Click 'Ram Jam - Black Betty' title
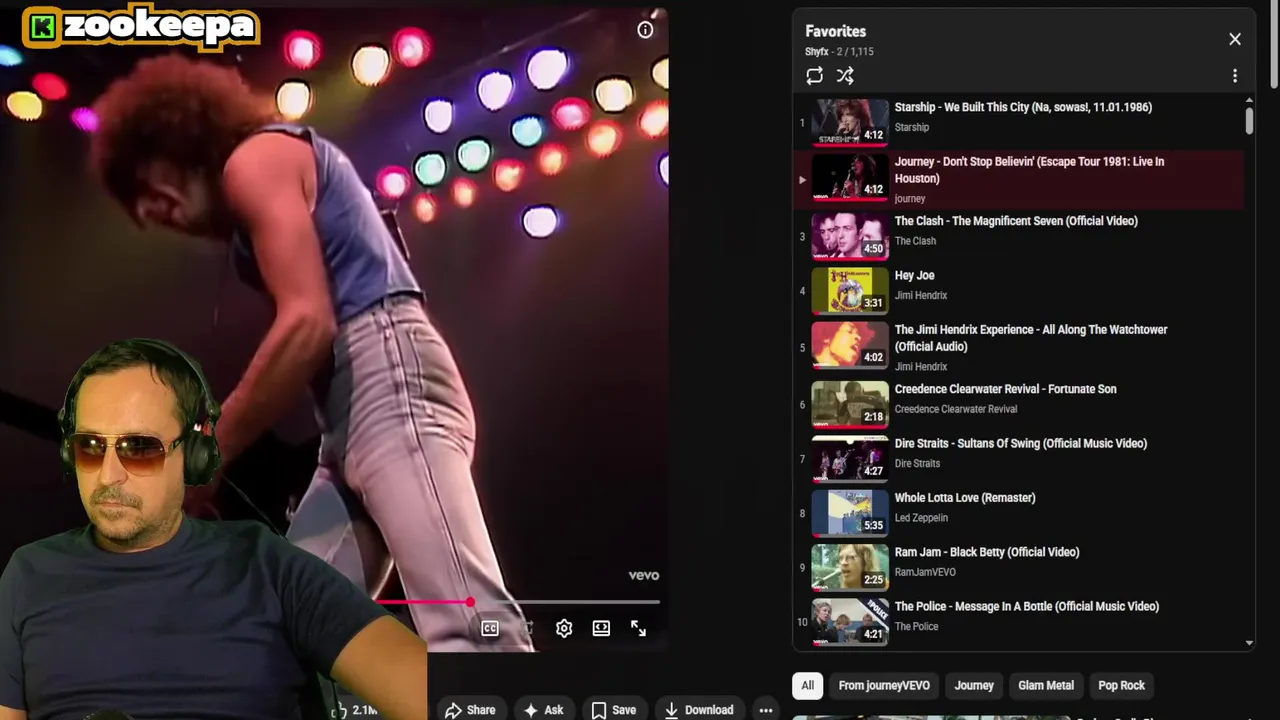Screen dimensions: 1280x720 (987, 552)
